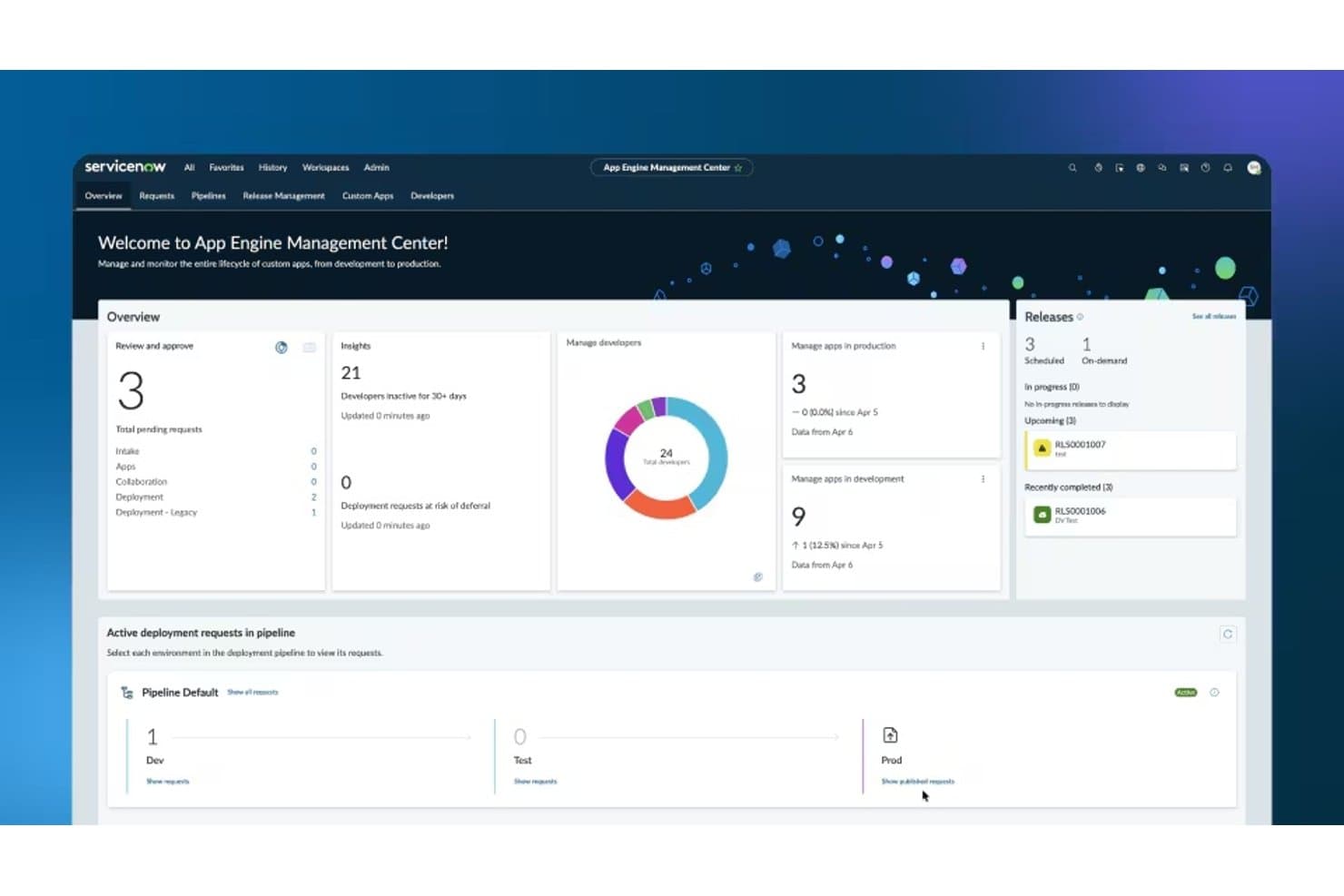1344x896 pixels.
Task: Open the search magnifier in header
Action: (x=1072, y=168)
